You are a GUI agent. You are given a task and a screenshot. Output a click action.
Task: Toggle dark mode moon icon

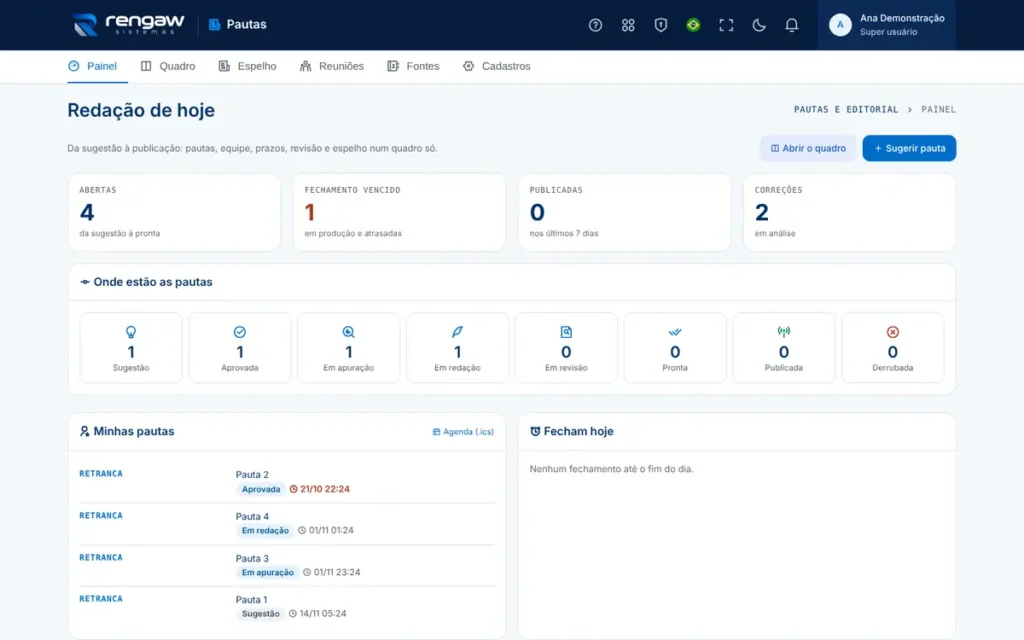tap(758, 25)
